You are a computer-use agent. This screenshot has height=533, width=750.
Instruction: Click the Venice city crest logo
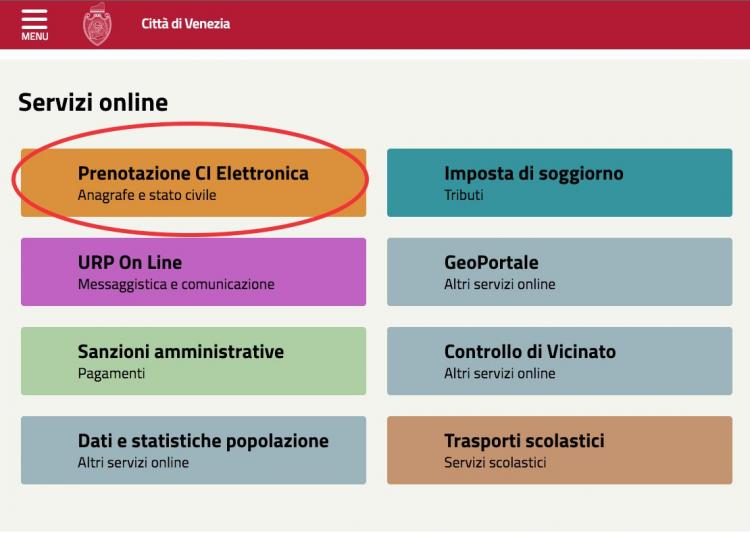97,24
